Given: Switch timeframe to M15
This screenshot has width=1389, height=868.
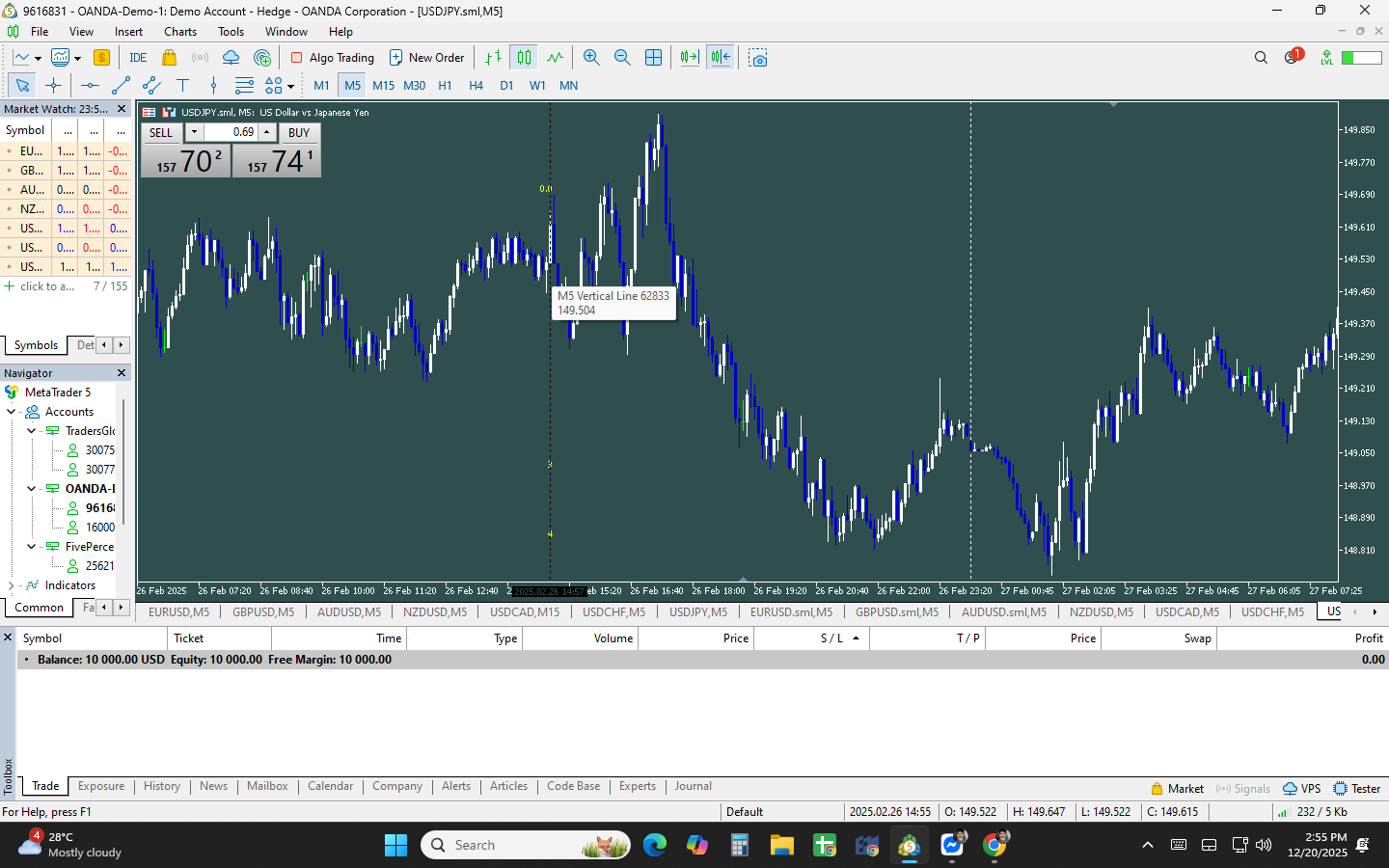Looking at the screenshot, I should (x=383, y=86).
